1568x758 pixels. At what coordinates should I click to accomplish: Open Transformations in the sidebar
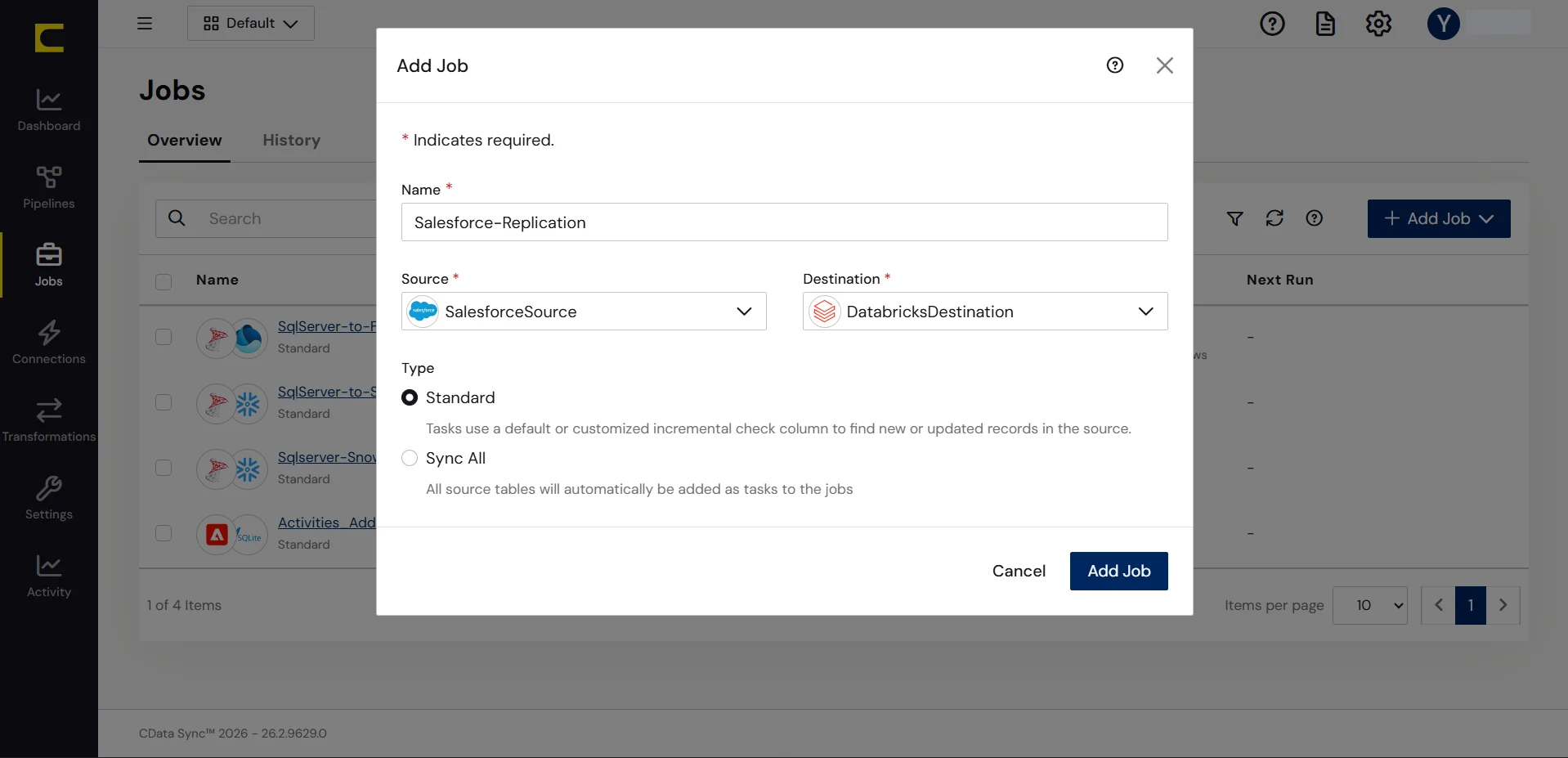49,420
